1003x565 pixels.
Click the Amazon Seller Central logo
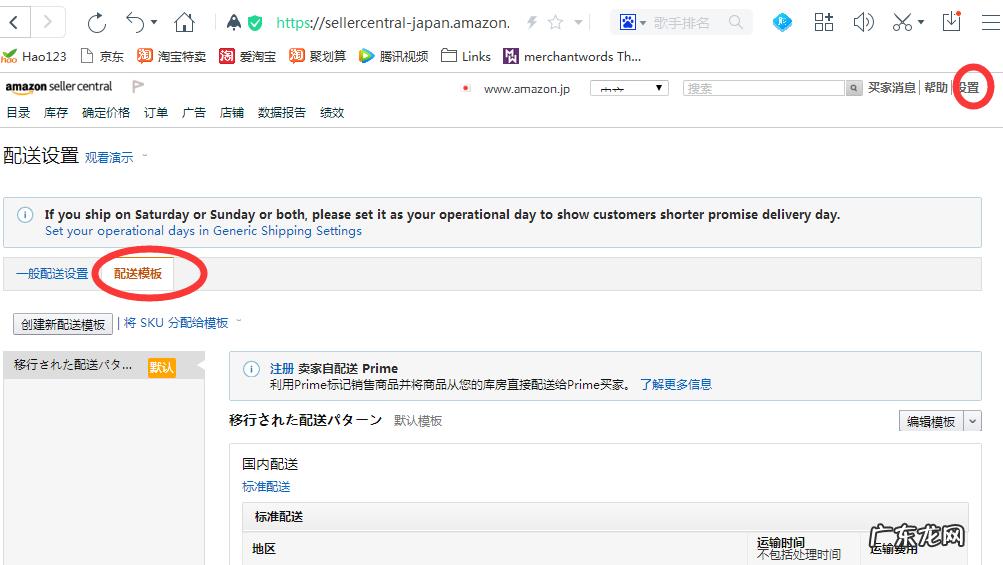click(59, 86)
